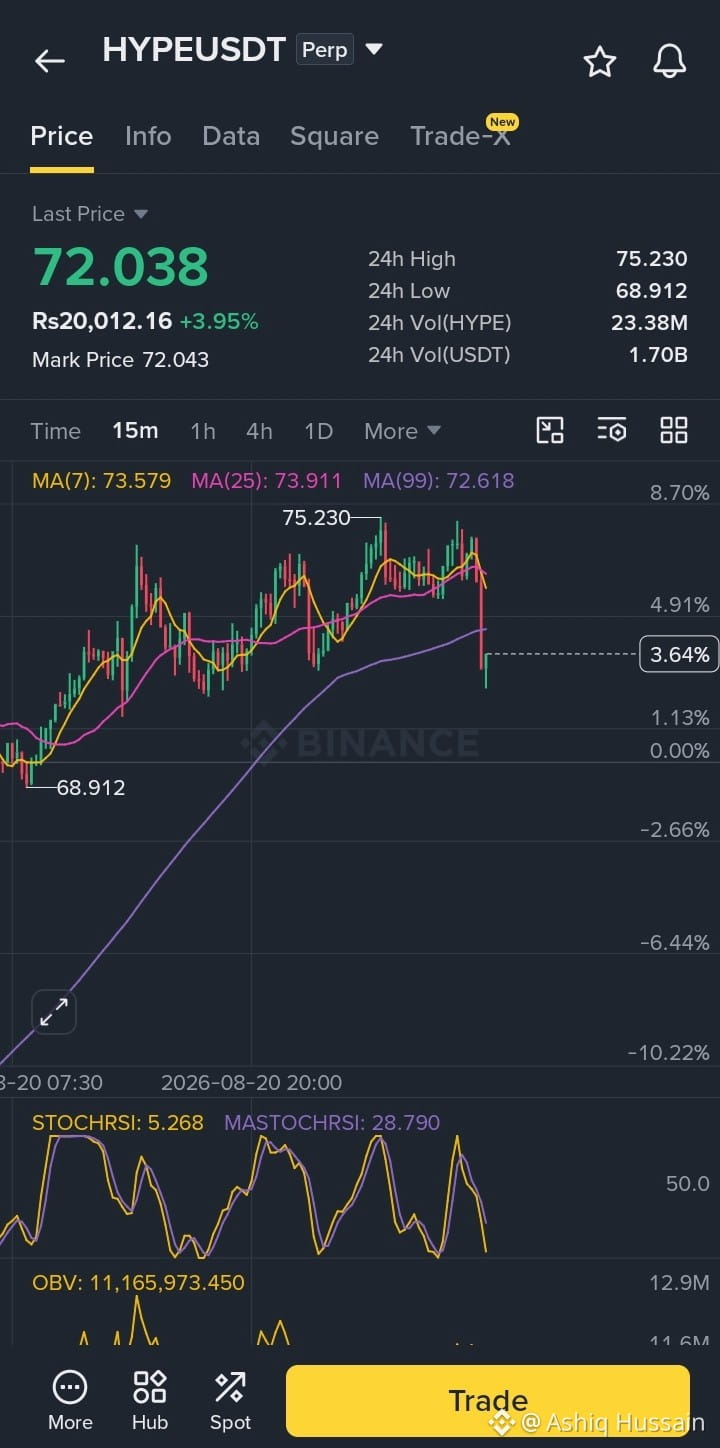Expand the HYPEUSDT pair selector arrow
Viewport: 720px width, 1448px height.
point(374,49)
